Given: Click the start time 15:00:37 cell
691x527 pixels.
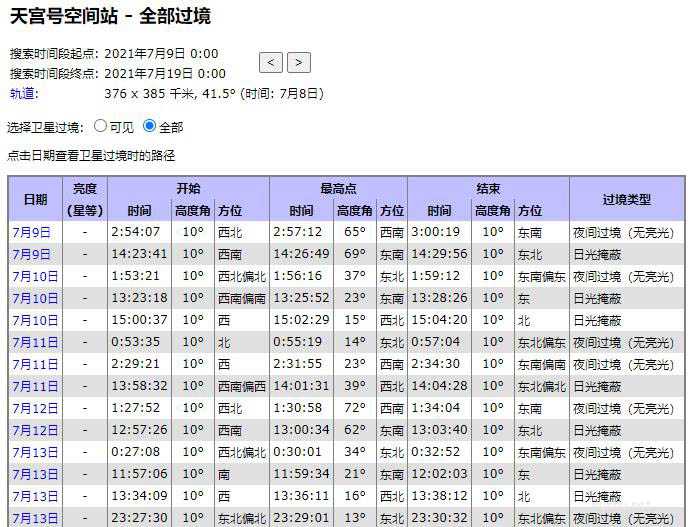Looking at the screenshot, I should 139,320.
